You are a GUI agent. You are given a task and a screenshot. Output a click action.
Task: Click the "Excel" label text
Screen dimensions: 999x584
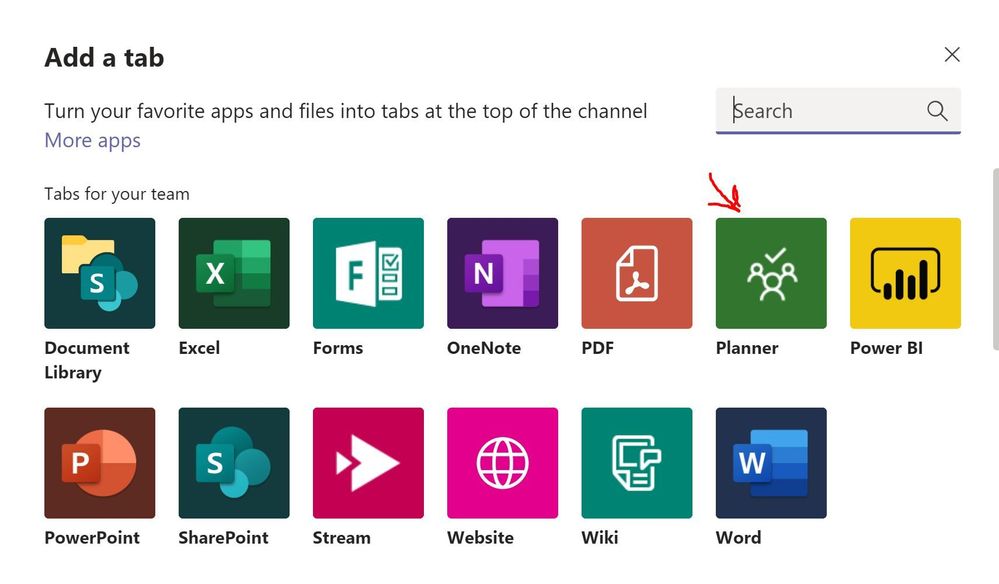tap(199, 348)
